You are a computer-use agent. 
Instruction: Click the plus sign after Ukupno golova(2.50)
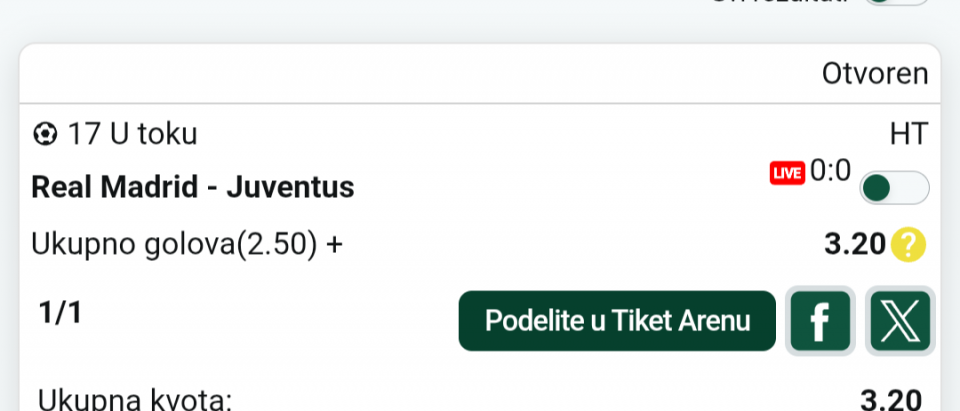coord(334,245)
